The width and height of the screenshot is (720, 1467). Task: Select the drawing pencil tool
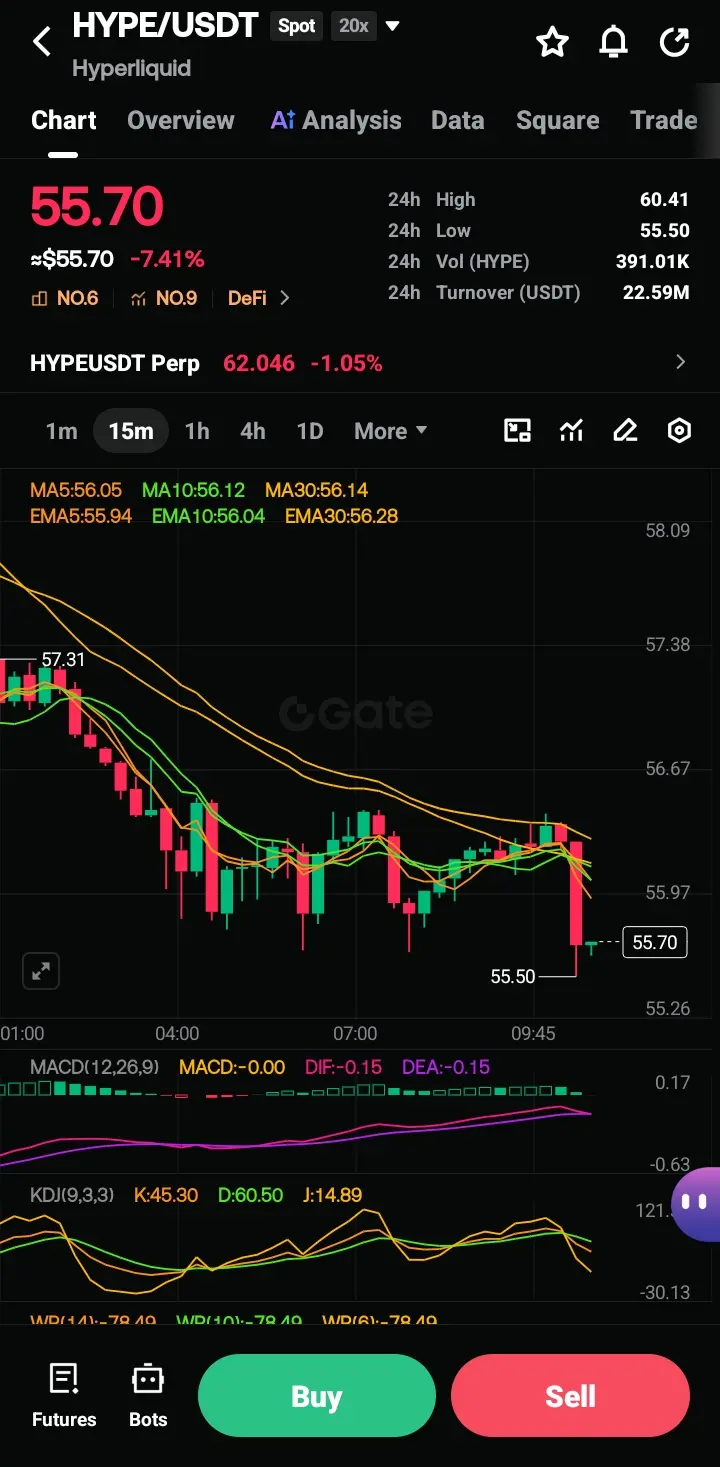[625, 431]
